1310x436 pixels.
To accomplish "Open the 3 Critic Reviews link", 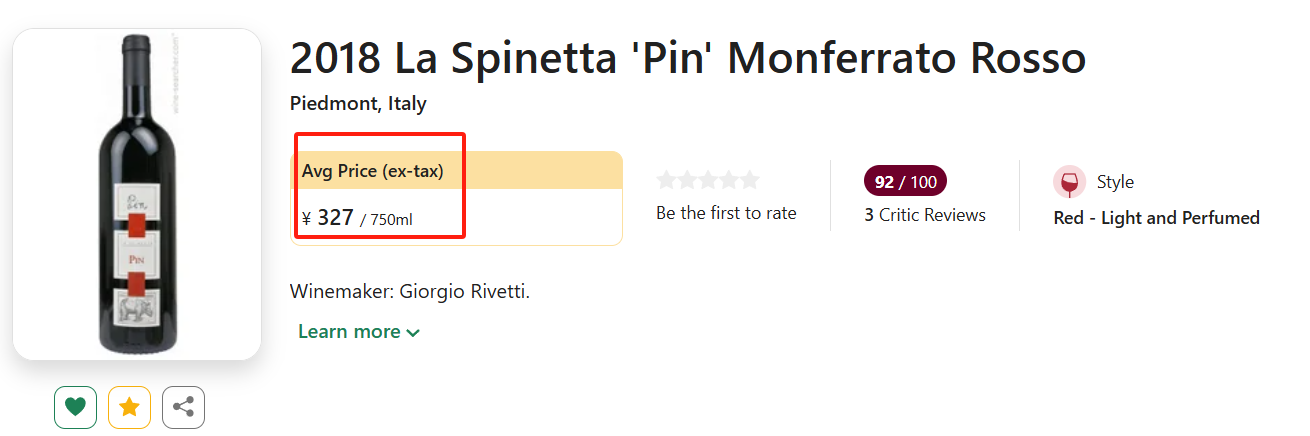I will [x=925, y=215].
